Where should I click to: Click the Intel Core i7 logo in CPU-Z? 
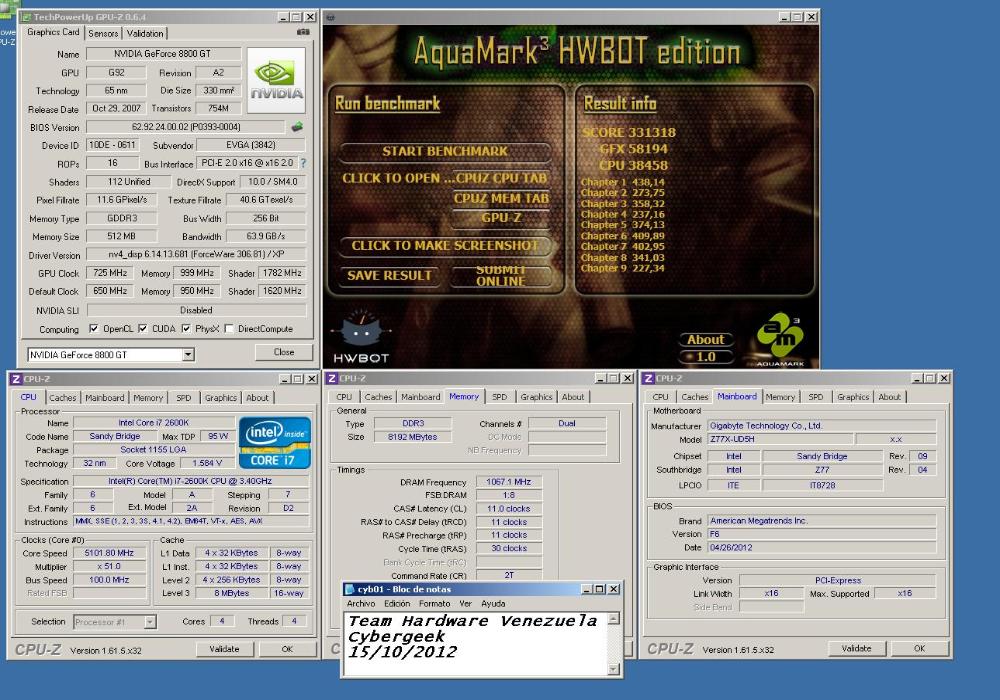[x=275, y=442]
